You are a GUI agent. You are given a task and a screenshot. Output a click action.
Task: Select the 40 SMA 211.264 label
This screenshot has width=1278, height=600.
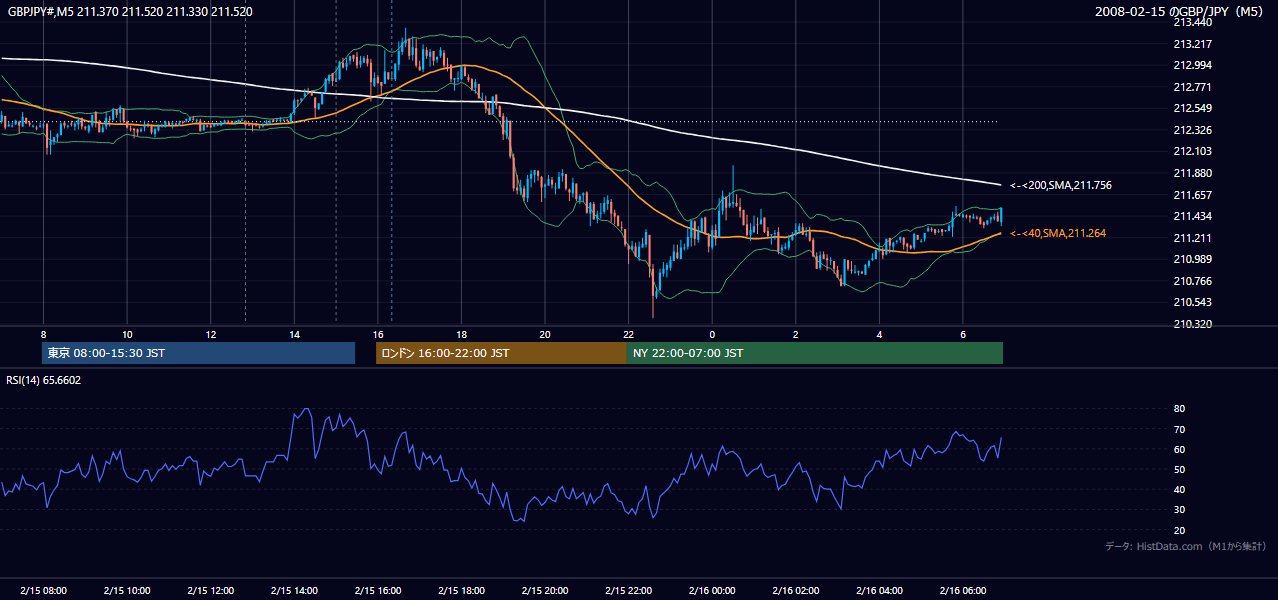1058,233
